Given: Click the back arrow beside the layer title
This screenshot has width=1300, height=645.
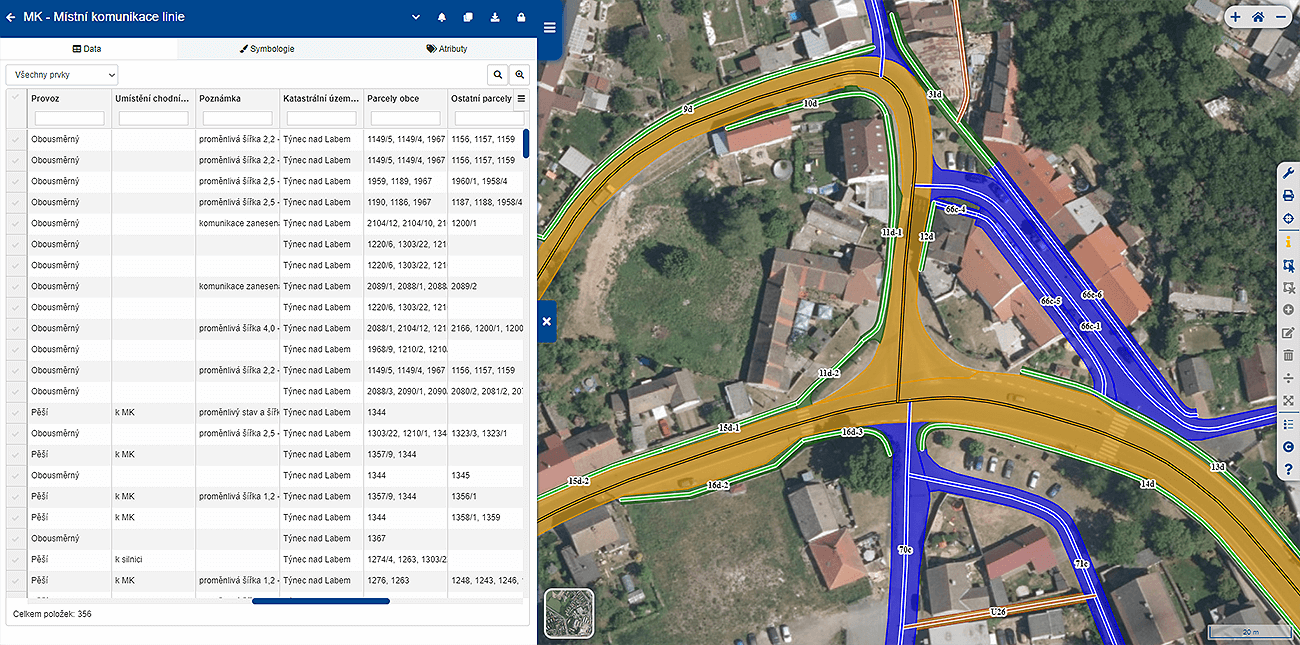Looking at the screenshot, I should (11, 17).
